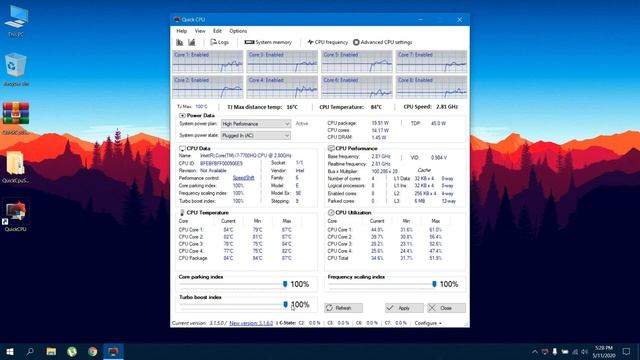
Task: Open the Windows Start menu
Action: [10, 351]
